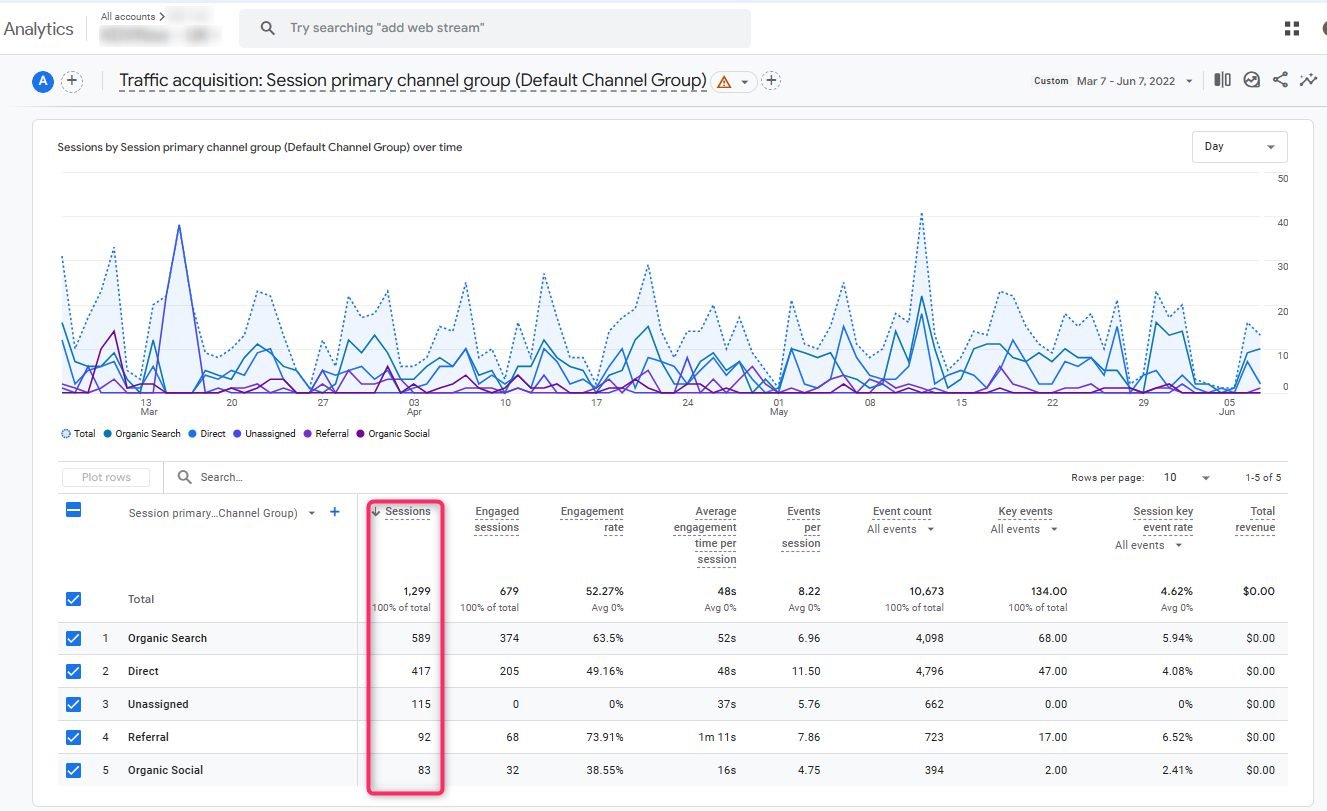Open the Key events All events dropdown
Image resolution: width=1327 pixels, height=811 pixels.
coord(1025,529)
